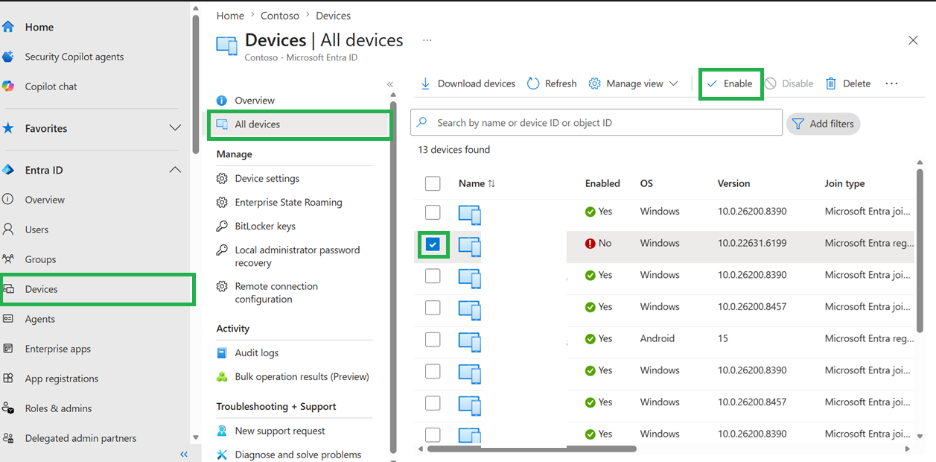Click the New support request icon

point(222,430)
